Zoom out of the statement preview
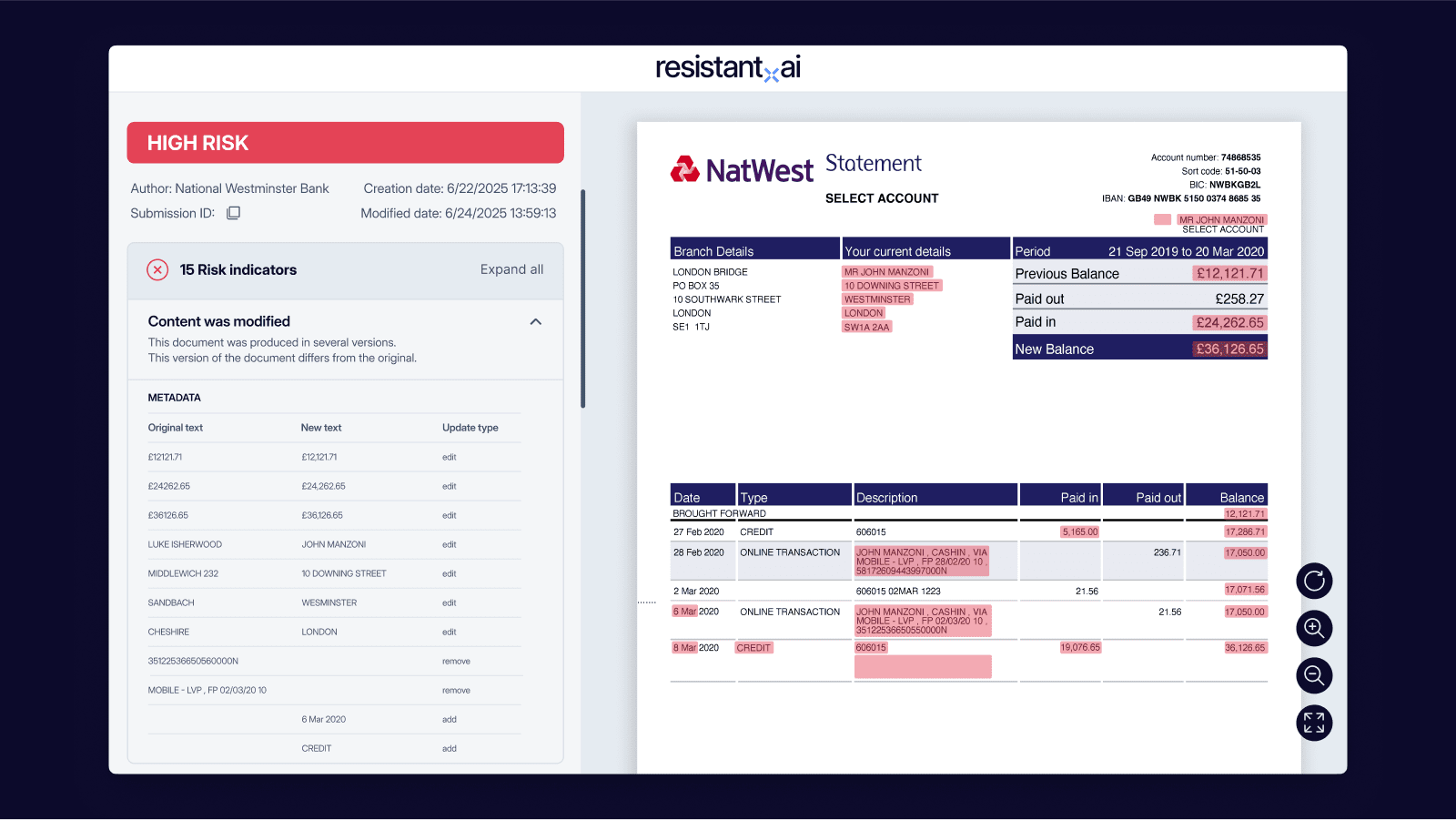Screen dimensions: 1456x820 (x=1314, y=675)
